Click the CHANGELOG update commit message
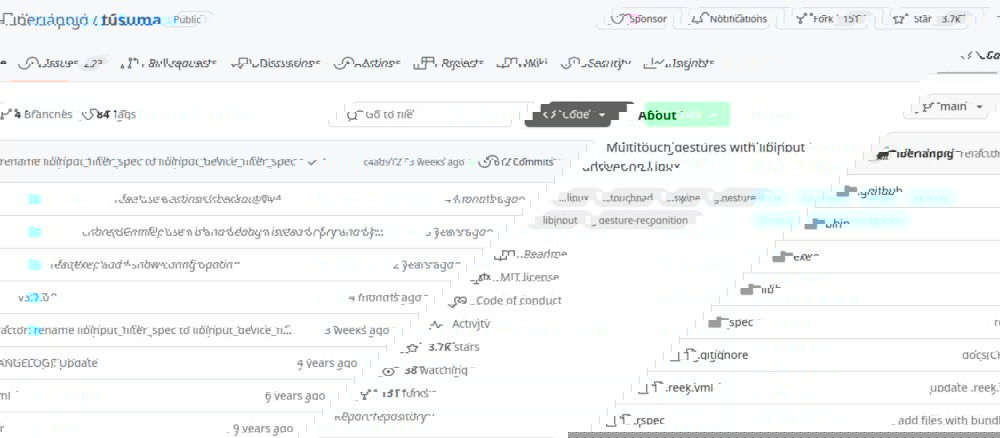The image size is (1000, 438). point(48,363)
